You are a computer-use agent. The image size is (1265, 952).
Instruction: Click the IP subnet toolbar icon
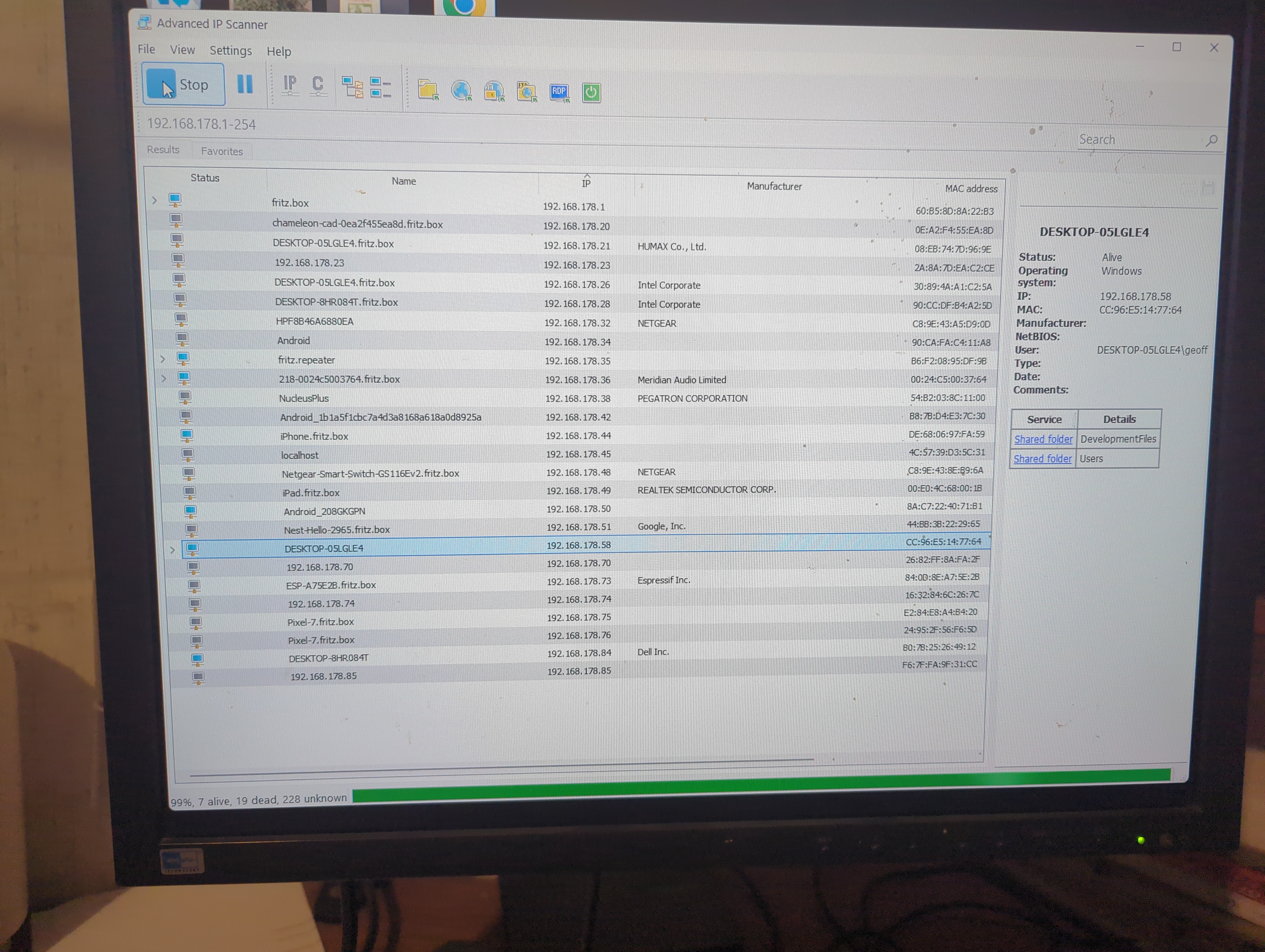tap(290, 86)
